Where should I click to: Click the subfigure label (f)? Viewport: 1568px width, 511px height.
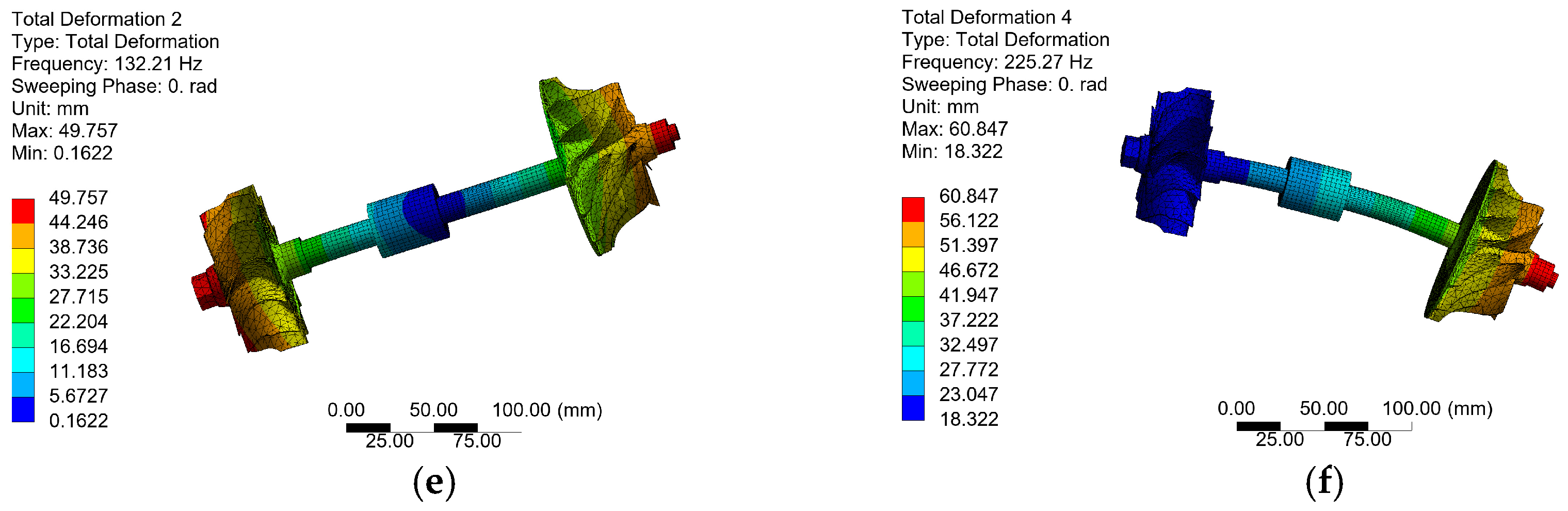[1324, 481]
